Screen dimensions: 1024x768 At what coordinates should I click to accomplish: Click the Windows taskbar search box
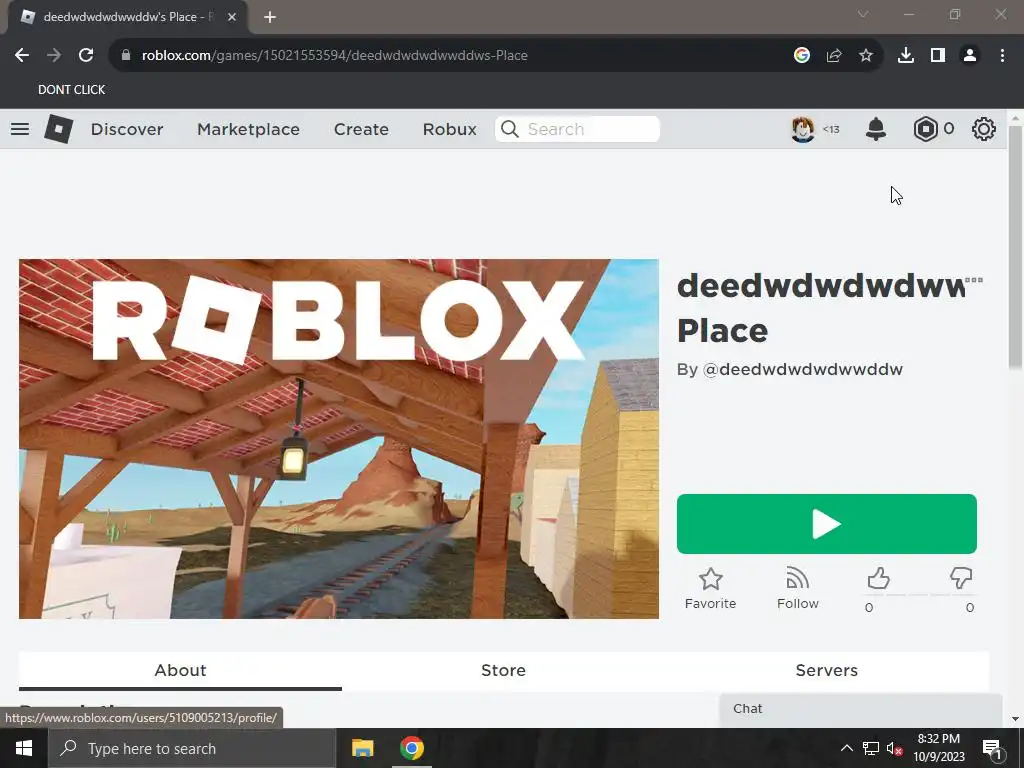[x=192, y=748]
